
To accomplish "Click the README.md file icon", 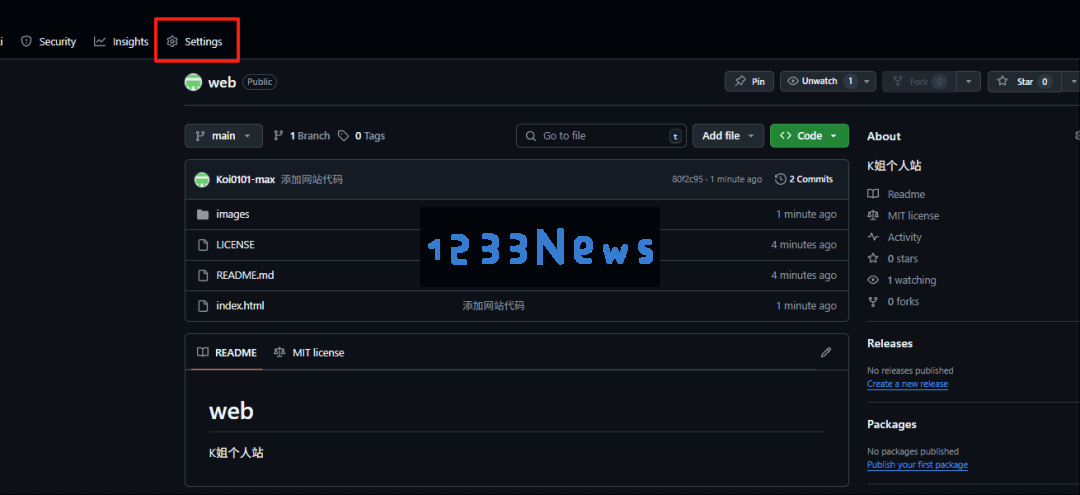I will point(202,275).
